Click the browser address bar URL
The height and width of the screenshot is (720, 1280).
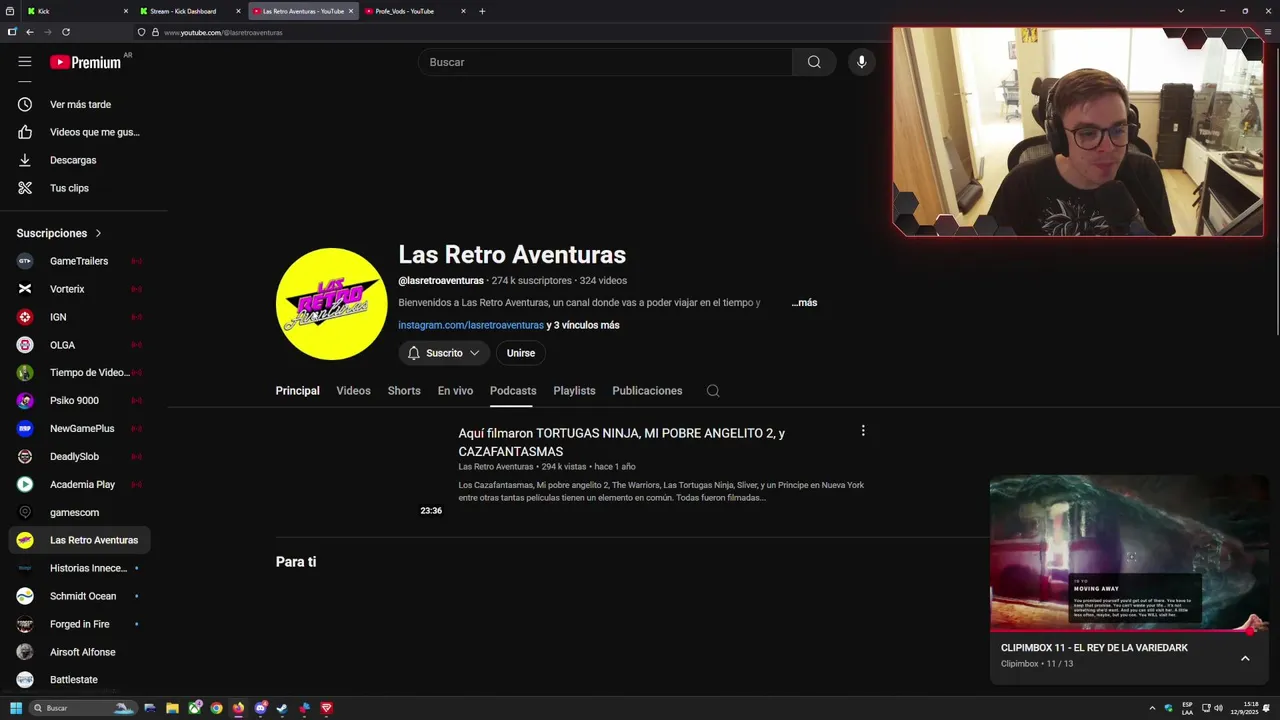click(223, 32)
